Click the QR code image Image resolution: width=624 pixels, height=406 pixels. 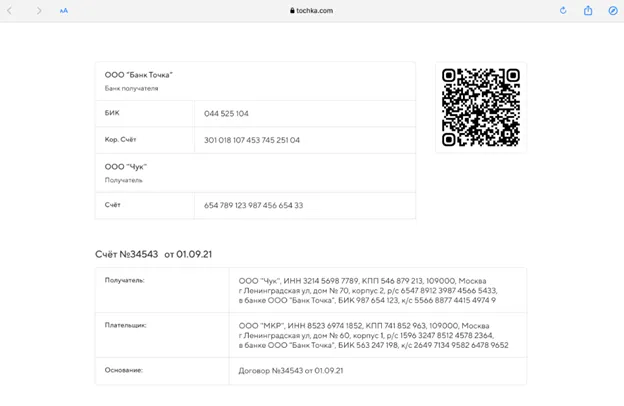coord(481,108)
